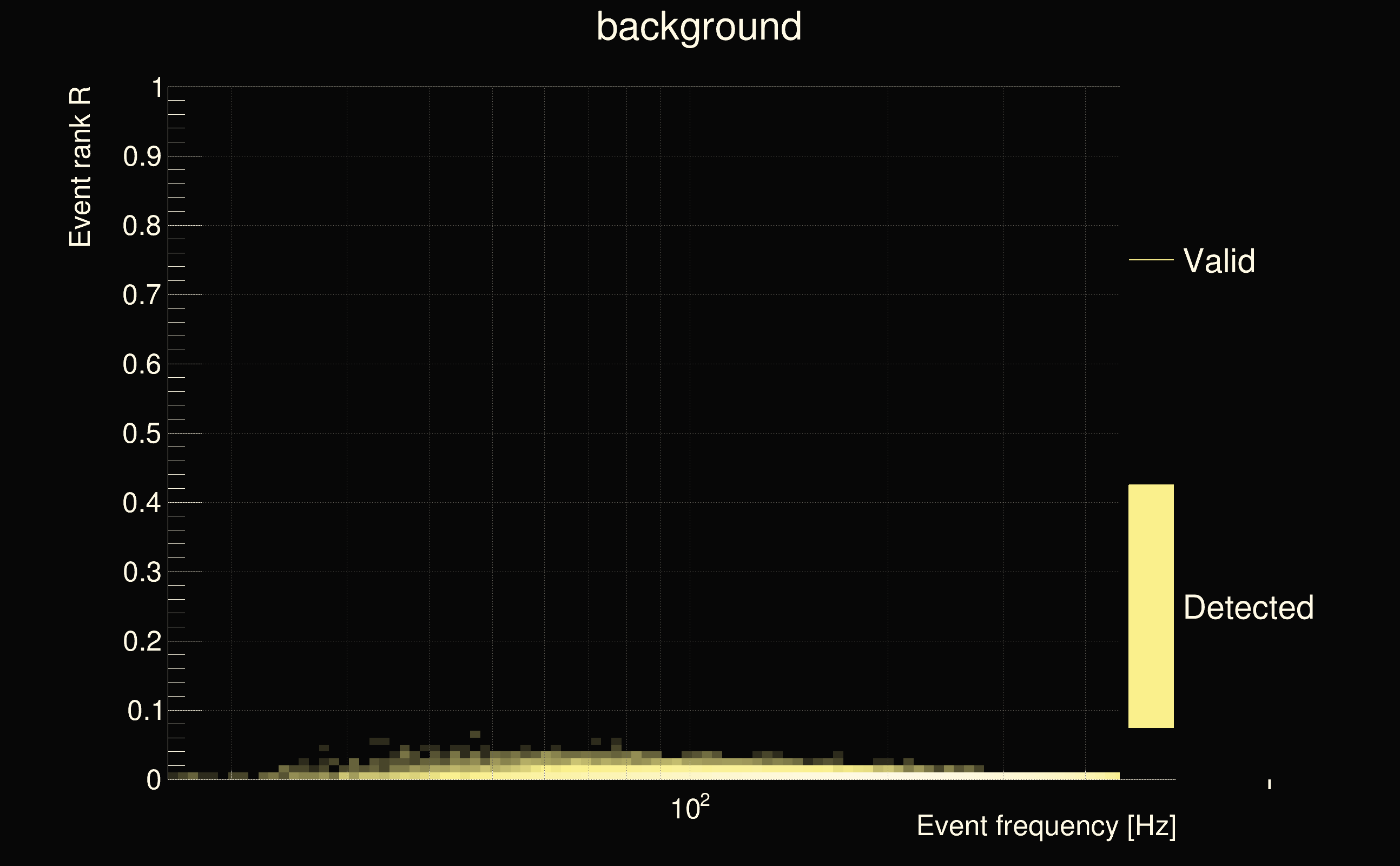Click the yellow Detected legend swatch
Image resolution: width=1400 pixels, height=866 pixels.
click(1151, 606)
